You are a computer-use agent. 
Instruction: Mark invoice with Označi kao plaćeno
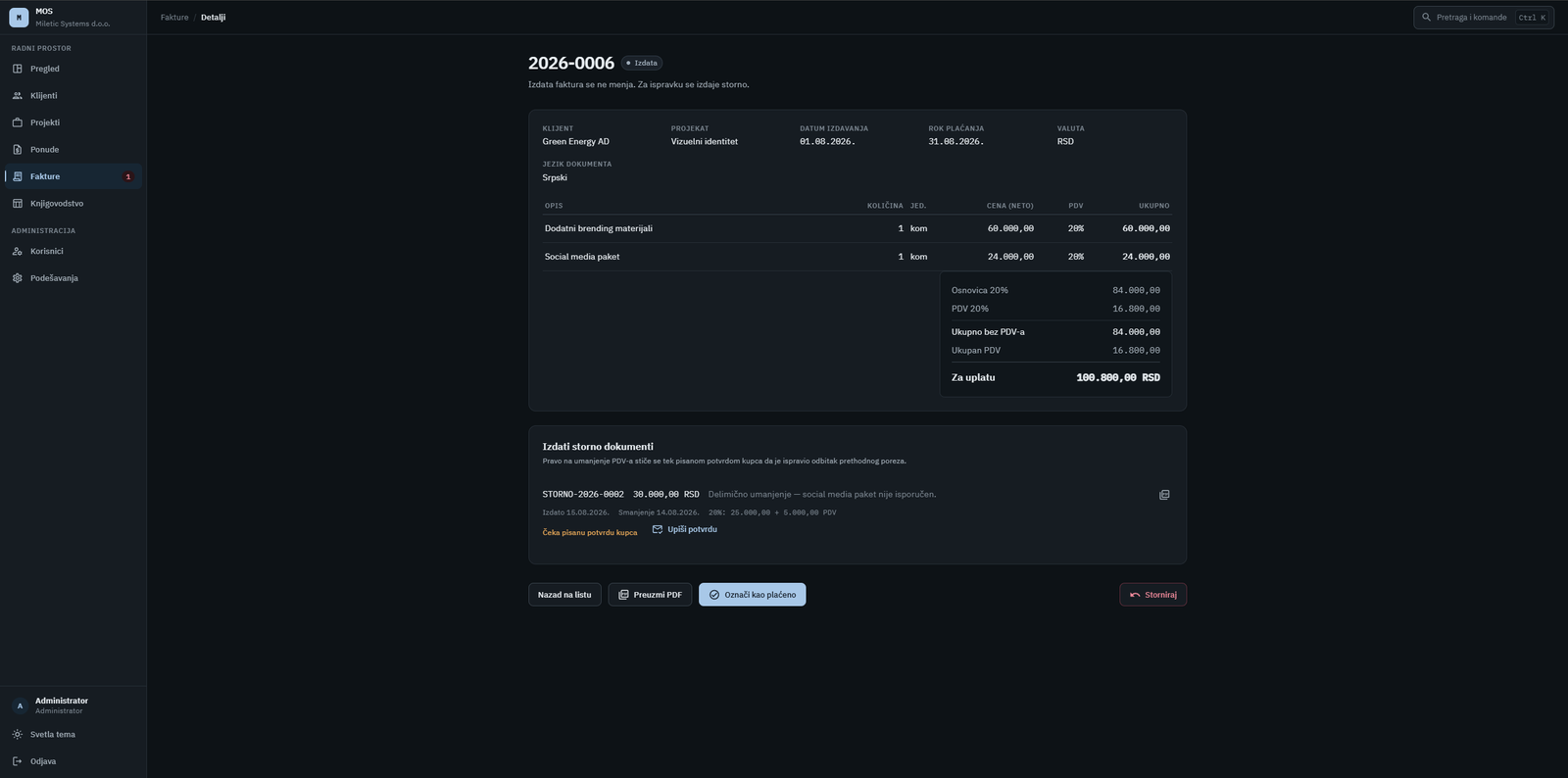coord(753,595)
